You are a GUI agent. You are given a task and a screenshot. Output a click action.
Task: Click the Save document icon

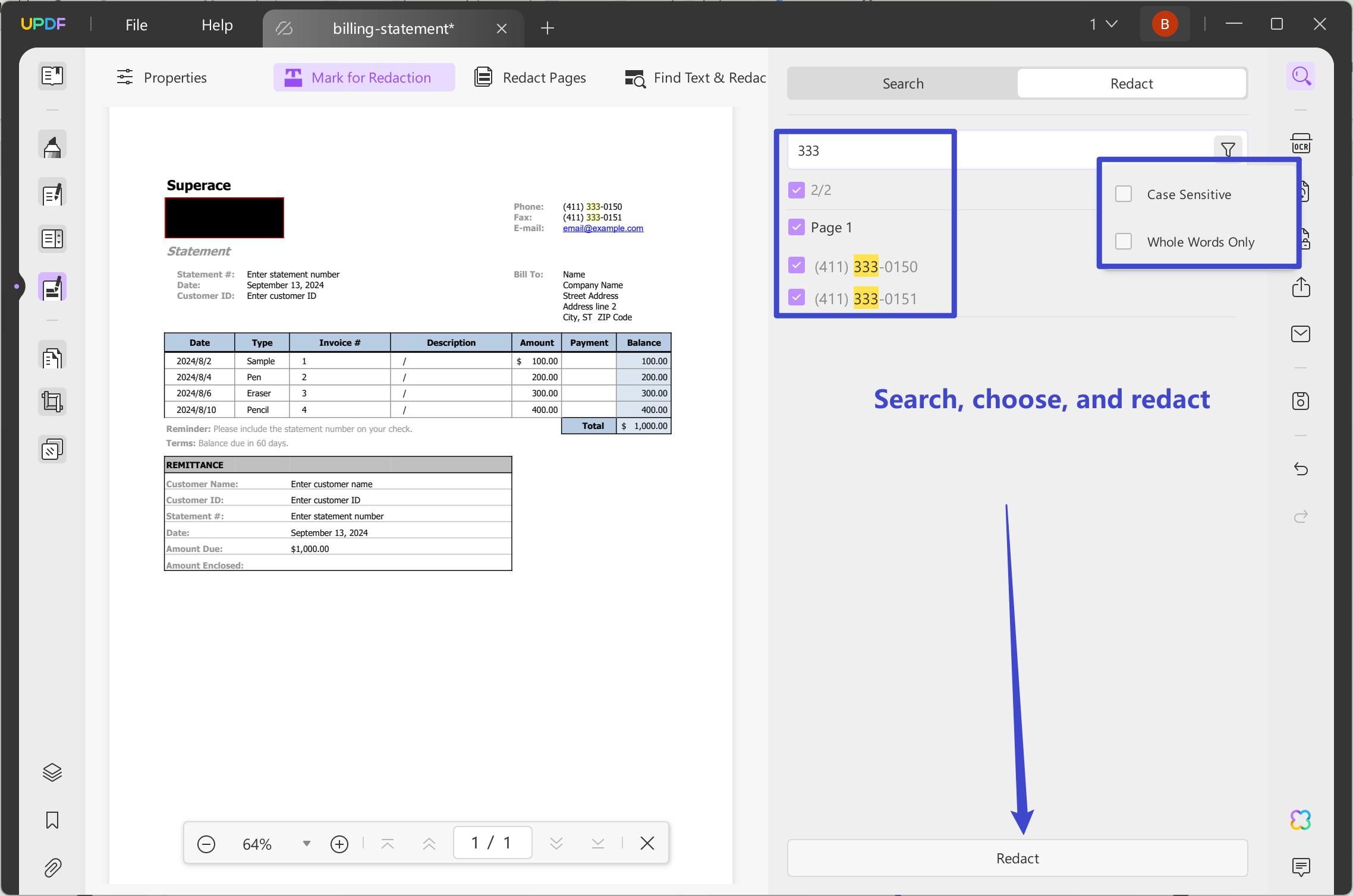(x=1301, y=400)
